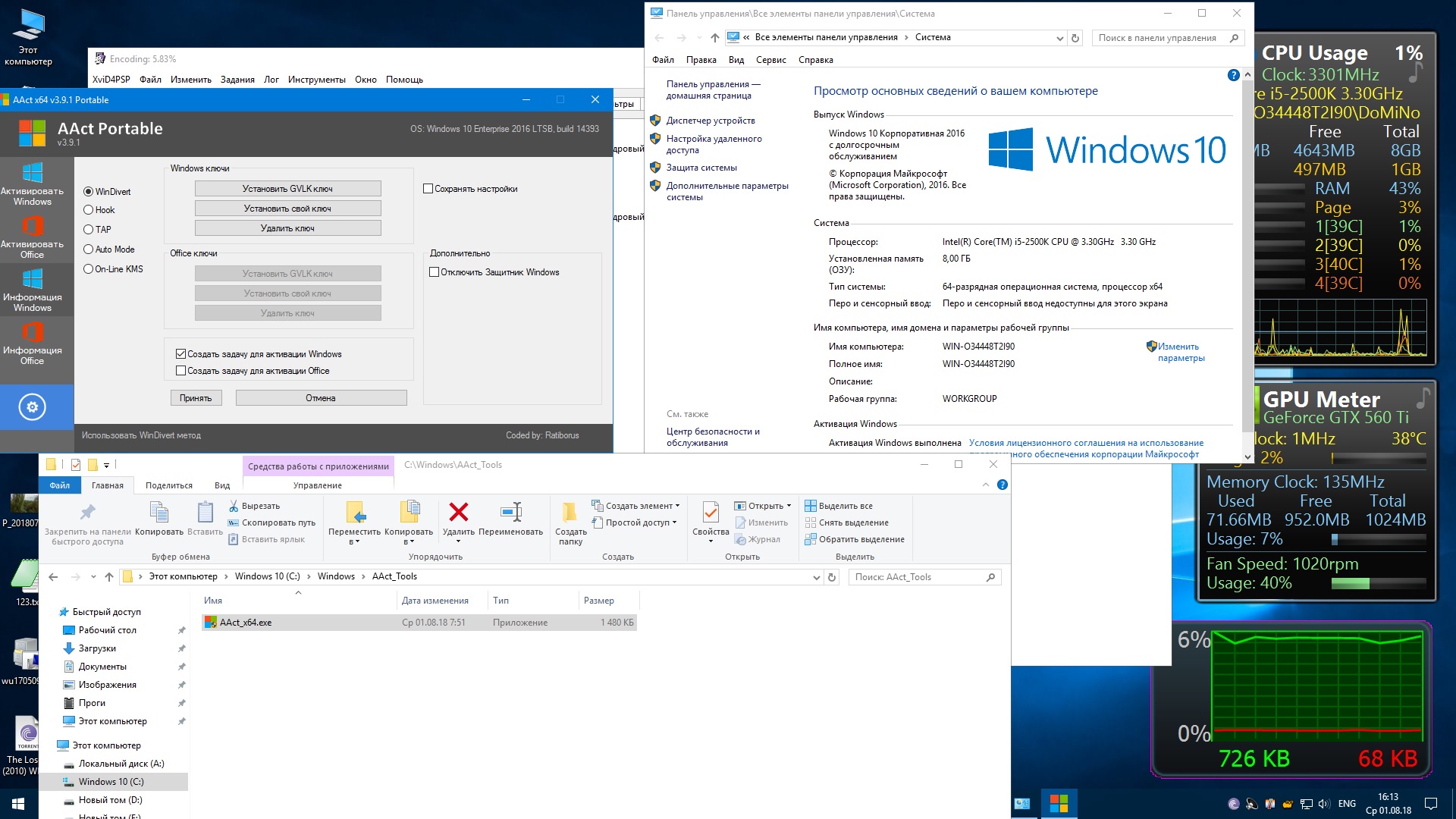This screenshot has height=819, width=1456.
Task: Sort by the Date modified column header
Action: click(x=435, y=601)
